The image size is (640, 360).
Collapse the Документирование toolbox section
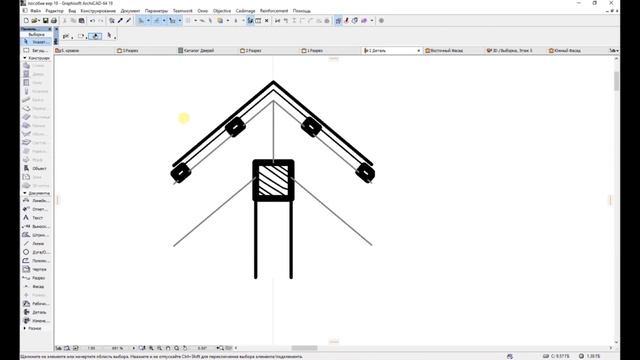(25, 193)
